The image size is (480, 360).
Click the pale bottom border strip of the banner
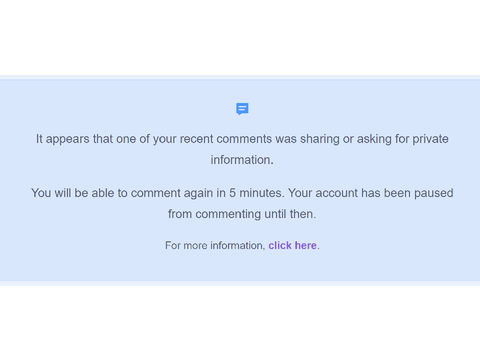tap(240, 283)
